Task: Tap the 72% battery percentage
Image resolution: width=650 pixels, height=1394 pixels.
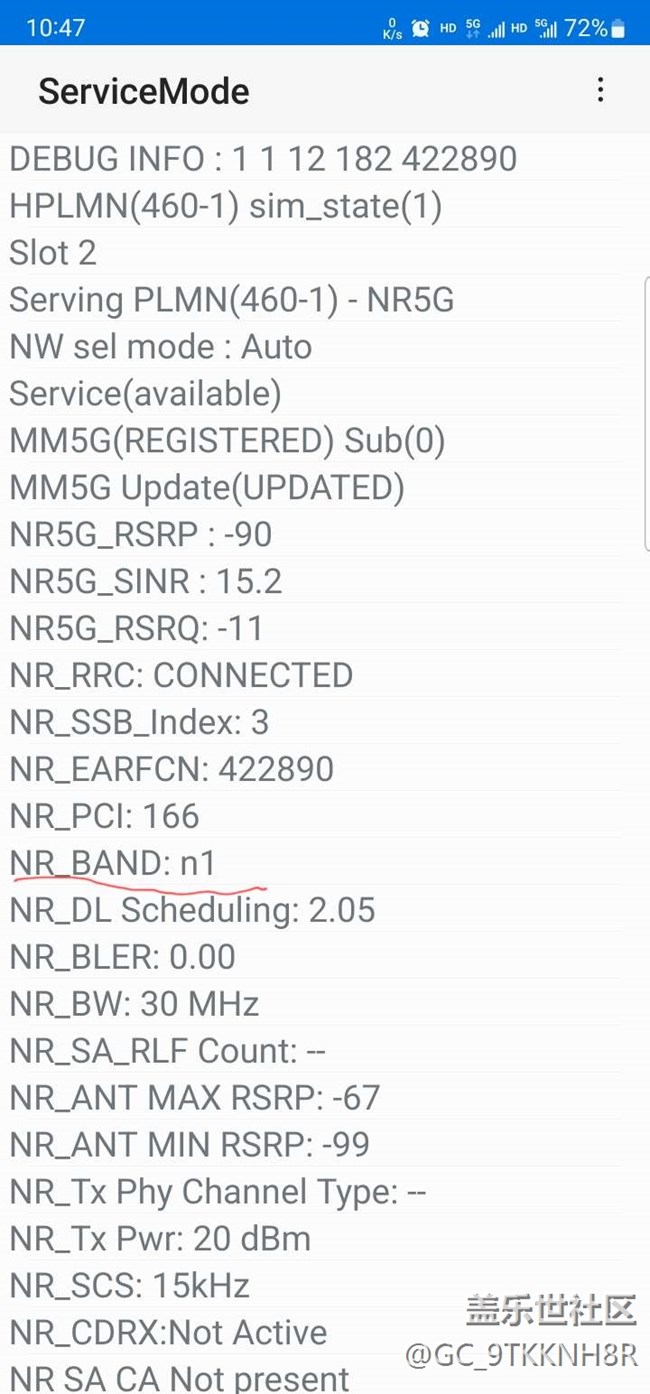Action: point(585,28)
